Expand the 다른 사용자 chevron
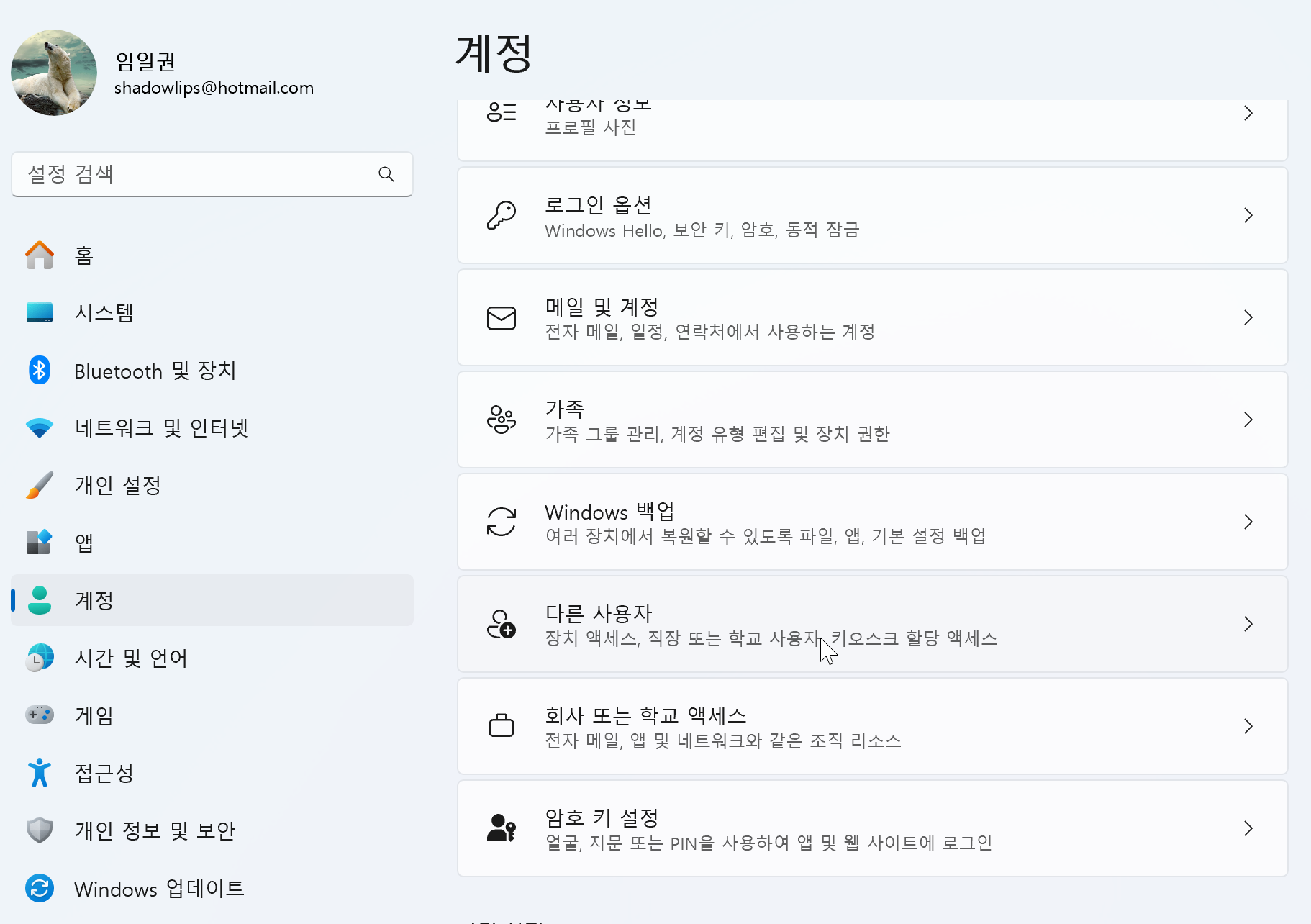The width and height of the screenshot is (1311, 924). pos(1248,624)
